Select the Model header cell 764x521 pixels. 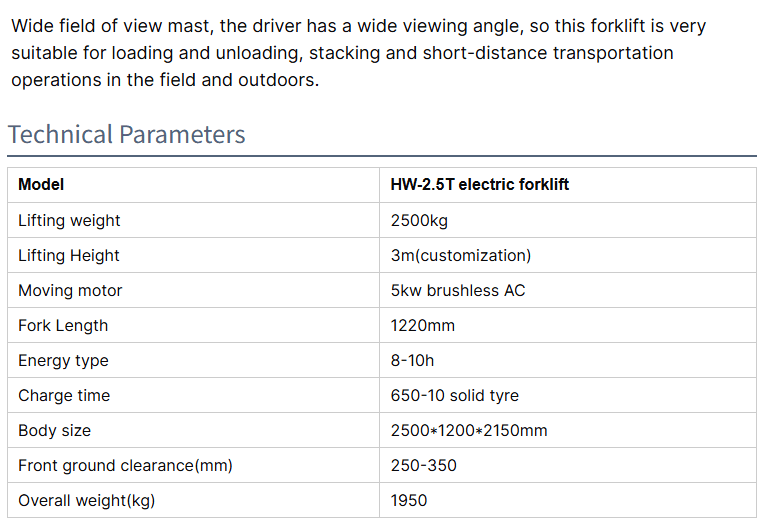point(41,185)
